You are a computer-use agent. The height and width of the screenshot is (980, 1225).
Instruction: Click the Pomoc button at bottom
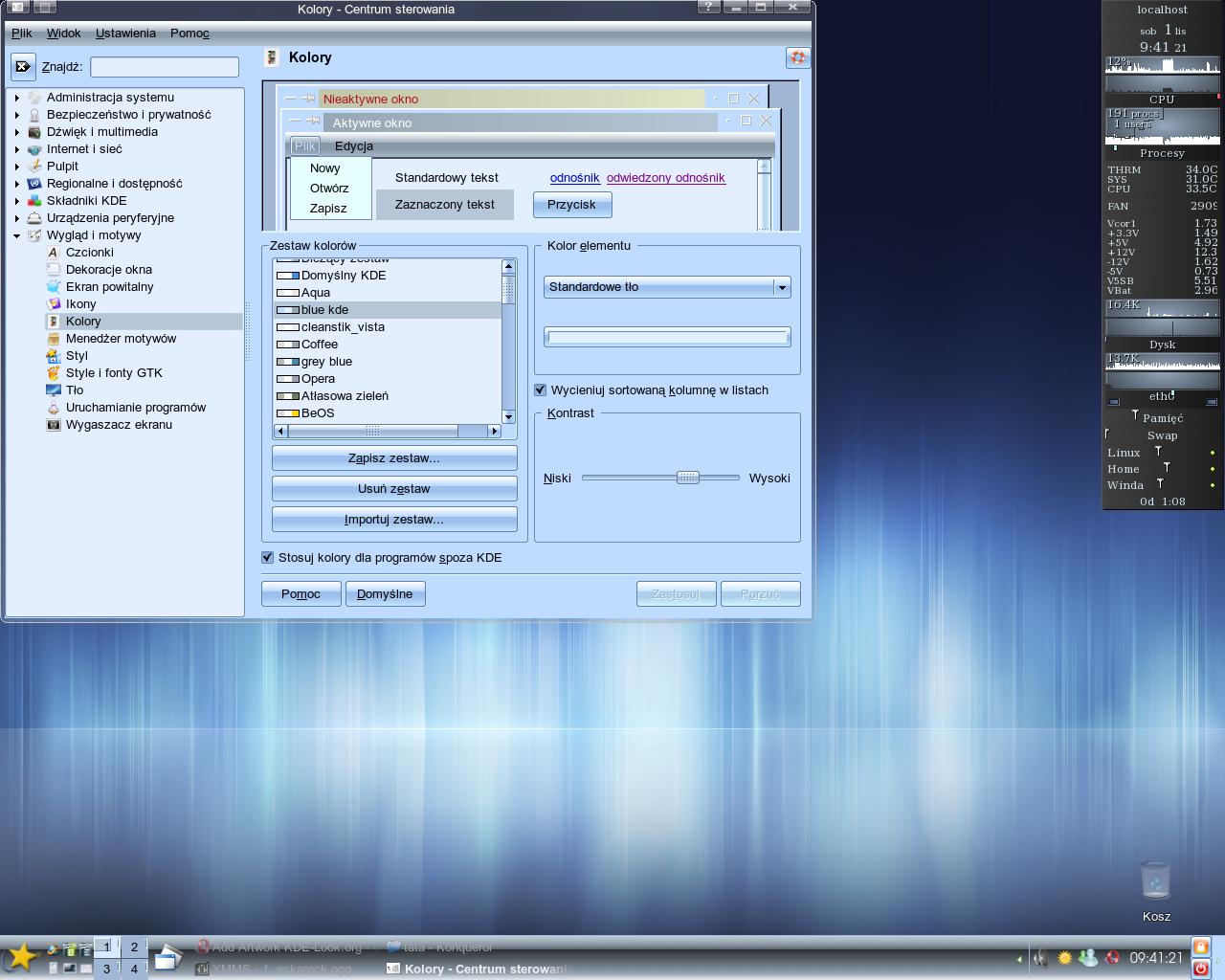pos(301,594)
